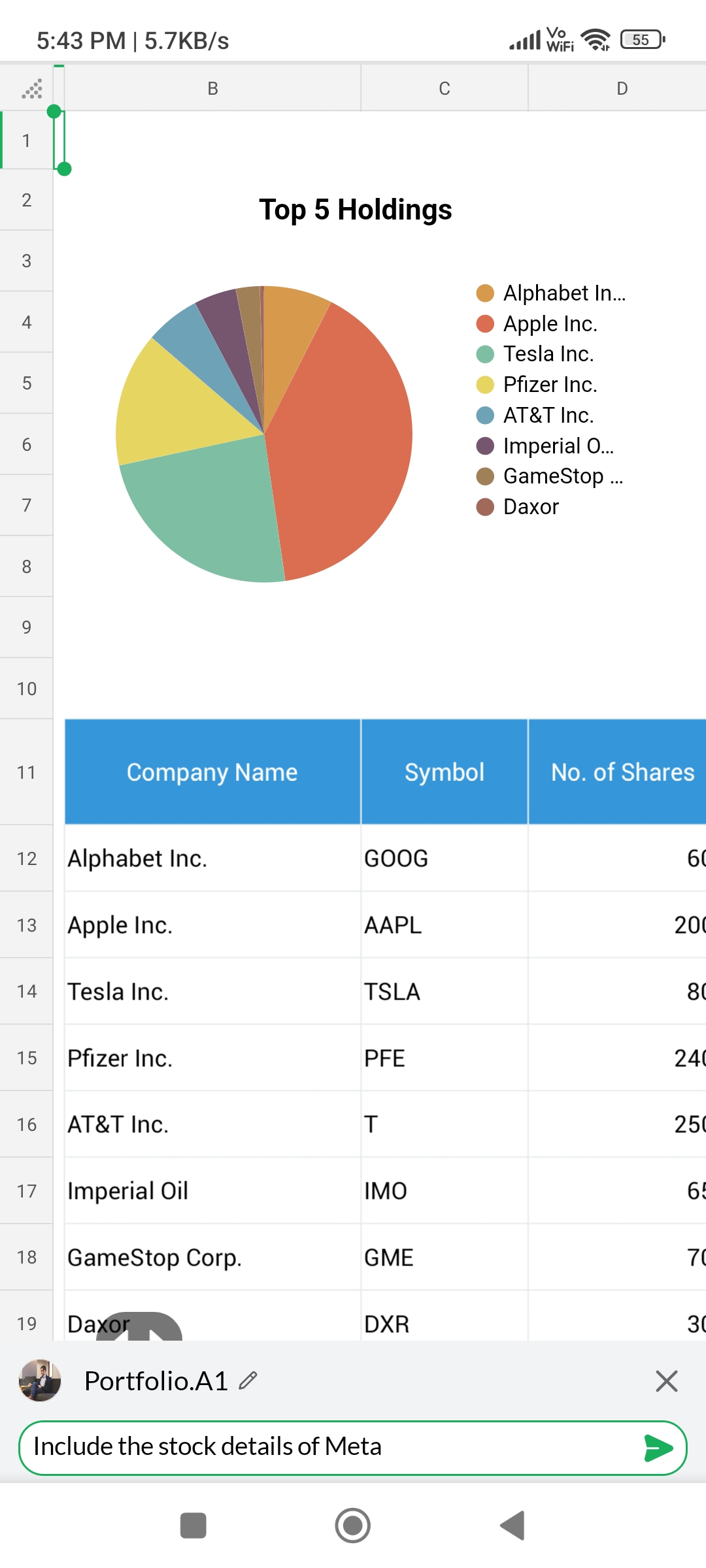This screenshot has width=706, height=1568.
Task: Tap the Top 5 Holdings chart title
Action: click(x=356, y=210)
